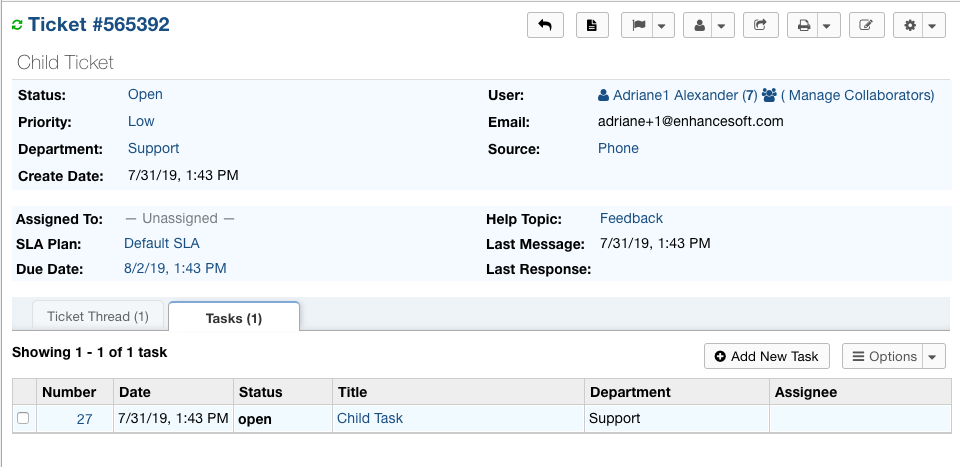Click the gear more-actions icon
This screenshot has height=467, width=960.
910,25
